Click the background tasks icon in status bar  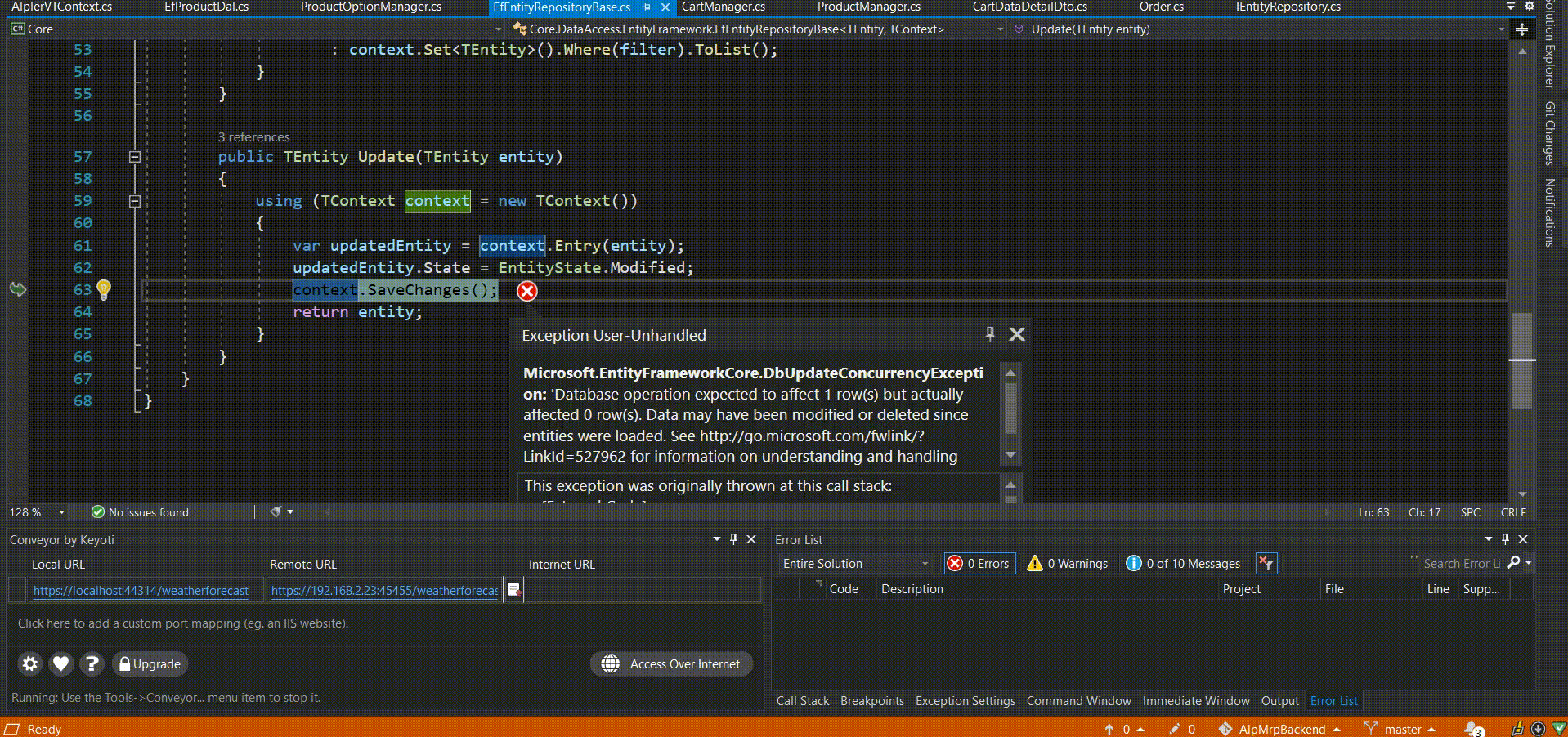pos(1538,729)
